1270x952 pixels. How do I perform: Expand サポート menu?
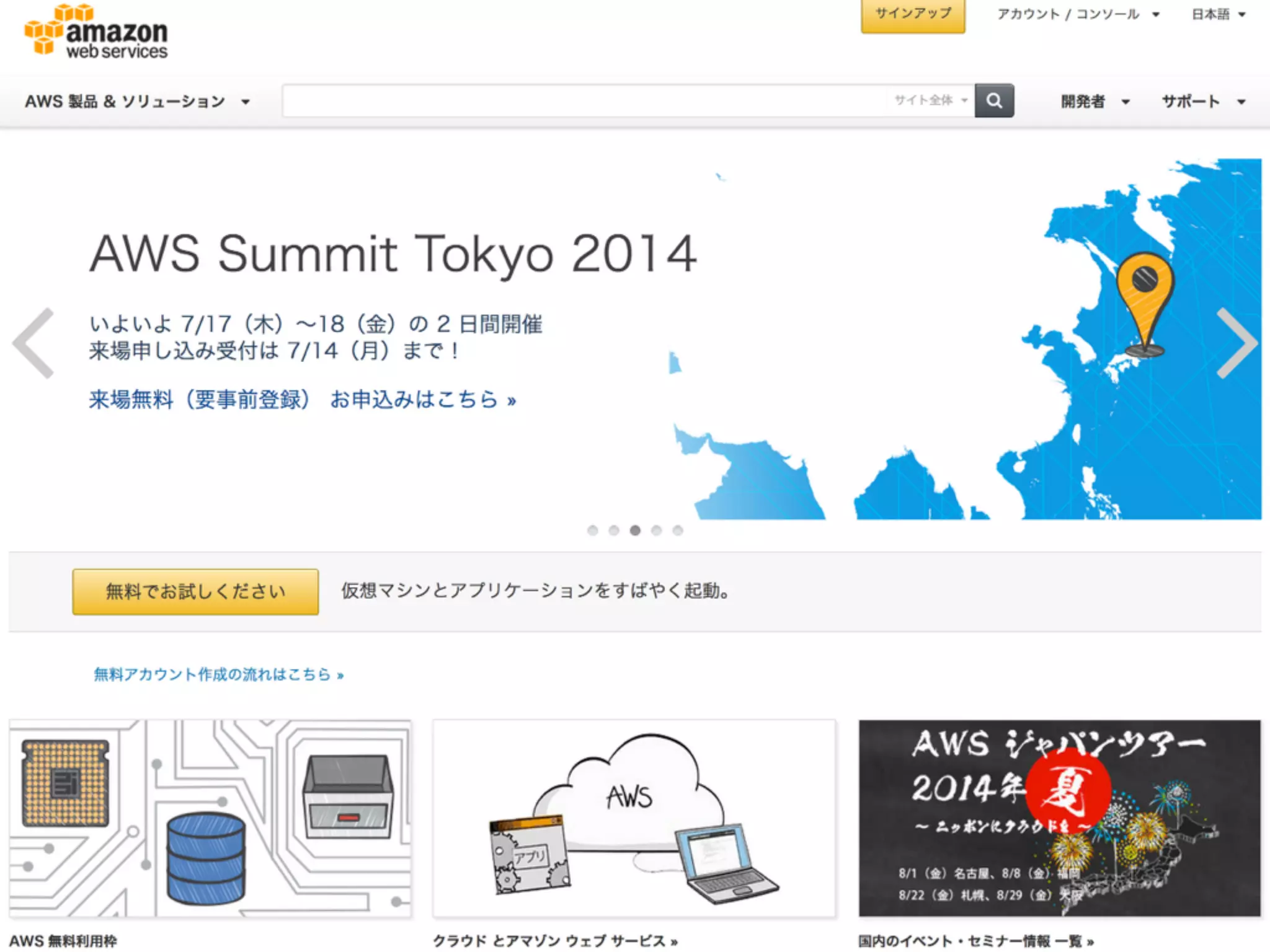[x=1204, y=102]
